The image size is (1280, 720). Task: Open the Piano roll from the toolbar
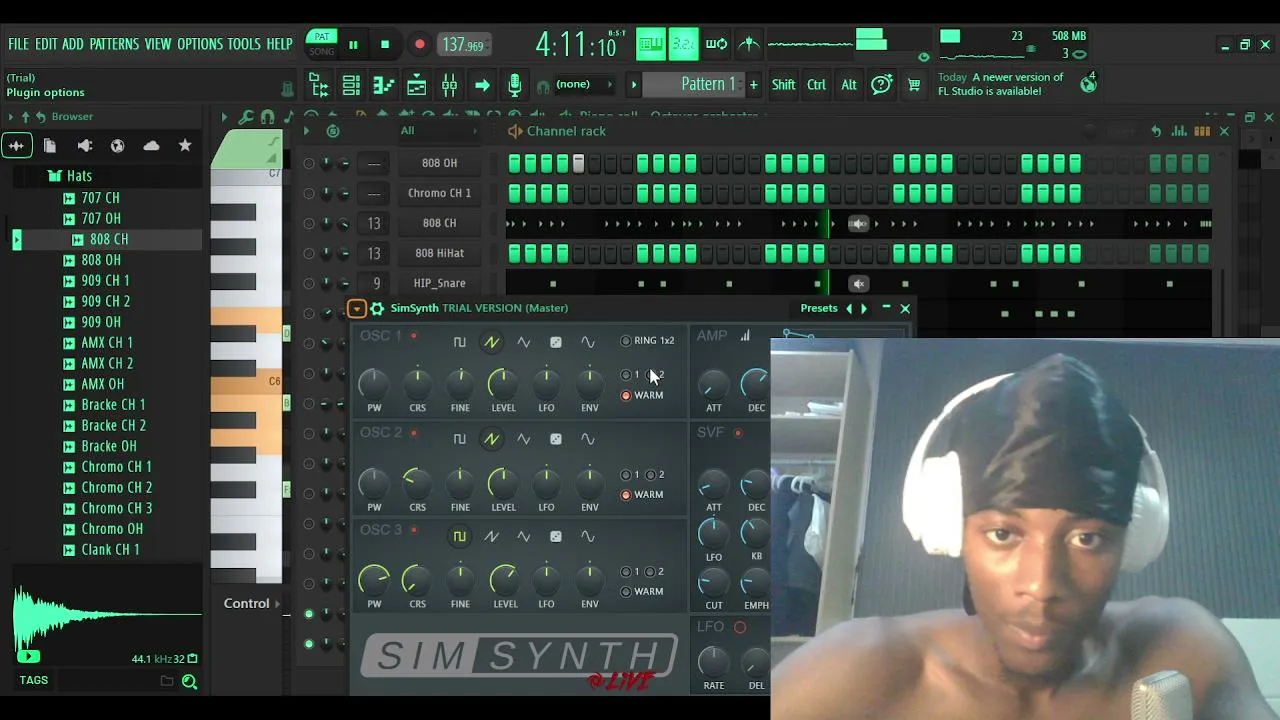(384, 85)
